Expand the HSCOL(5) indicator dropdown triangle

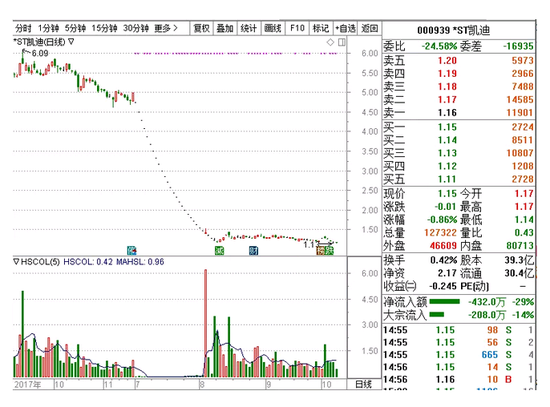[x=16, y=262]
